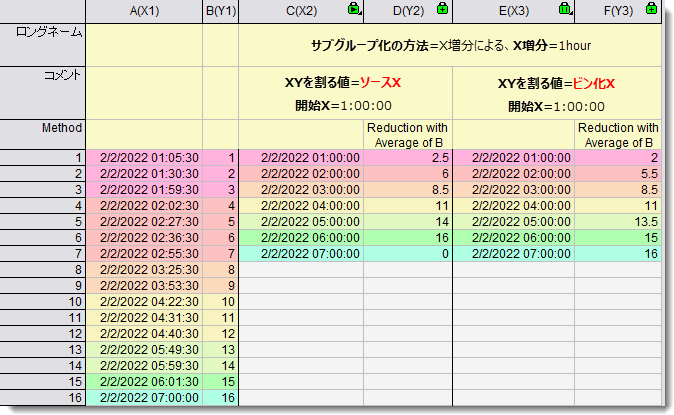This screenshot has width=674, height=415.
Task: Click cell with value 13.5 in column F
Action: click(618, 222)
